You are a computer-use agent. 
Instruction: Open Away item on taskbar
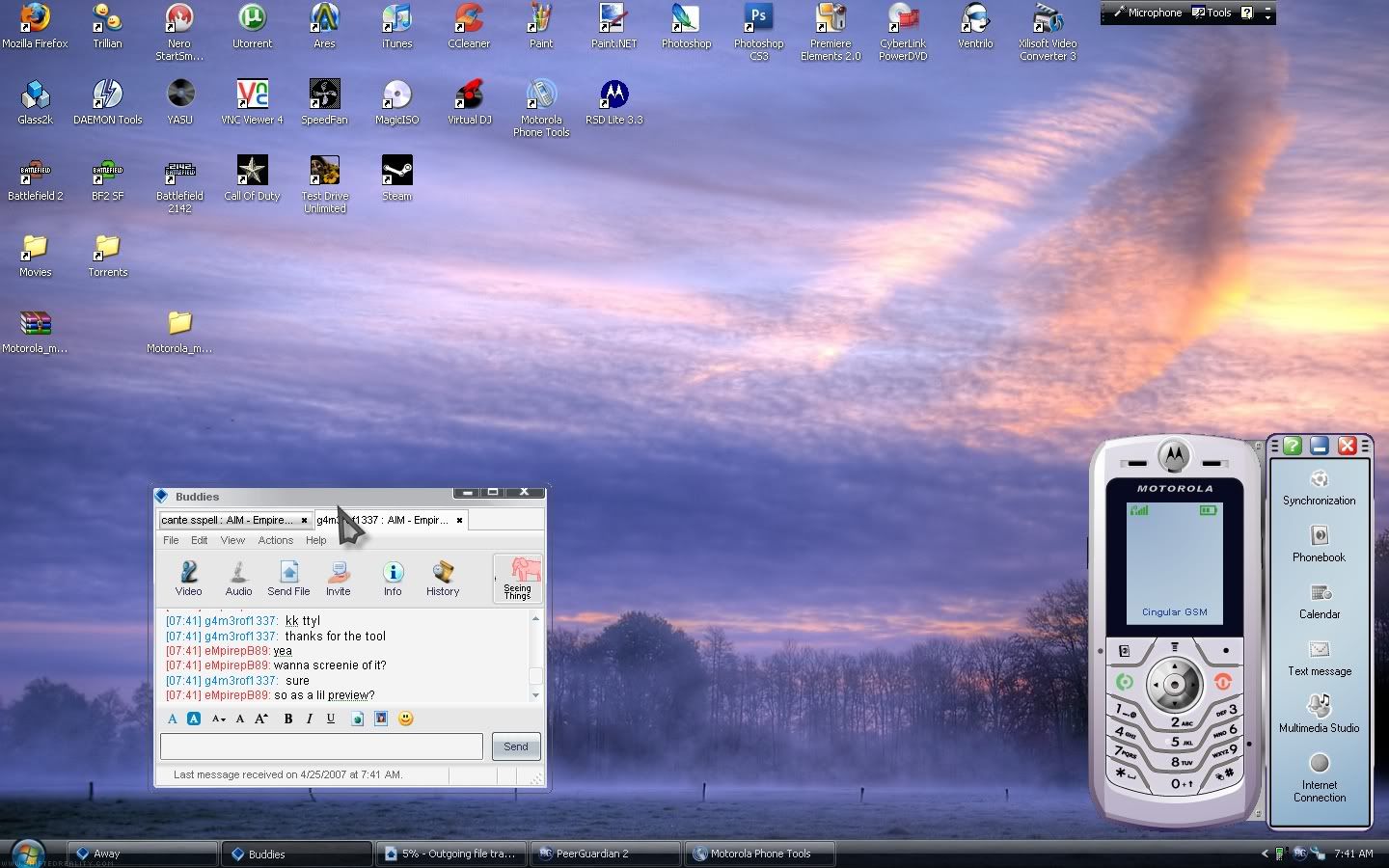point(142,854)
